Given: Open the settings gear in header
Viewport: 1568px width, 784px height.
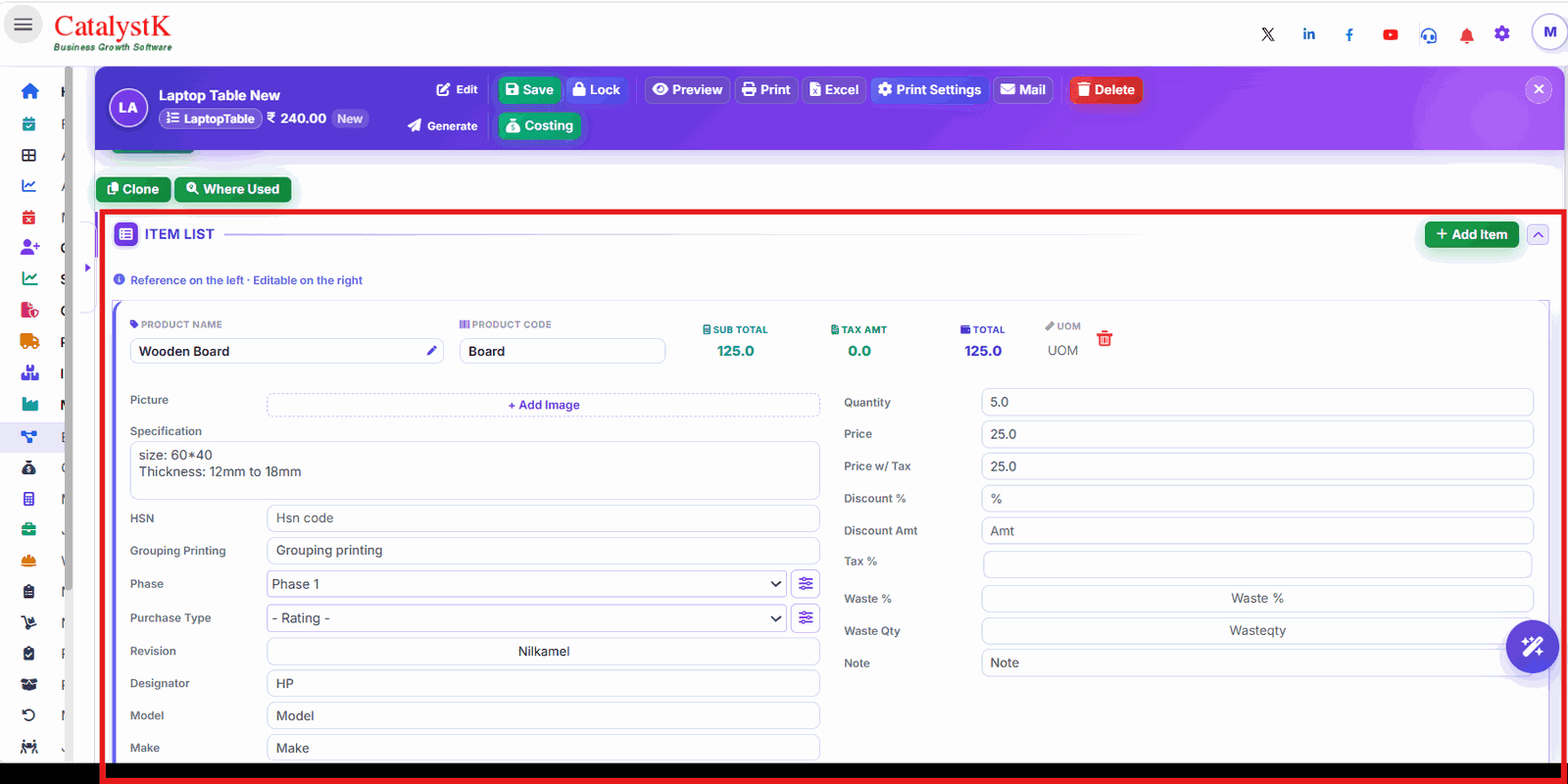Looking at the screenshot, I should coord(1502,34).
